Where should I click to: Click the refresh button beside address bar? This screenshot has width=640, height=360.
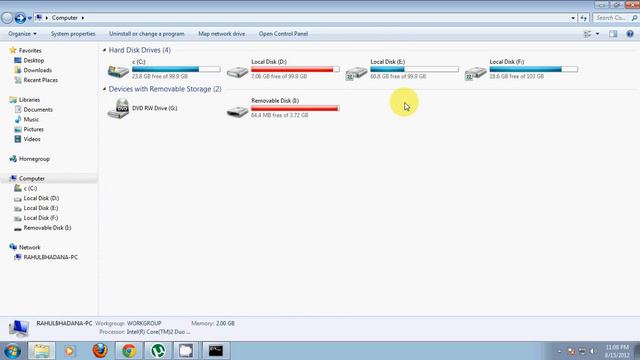(583, 18)
